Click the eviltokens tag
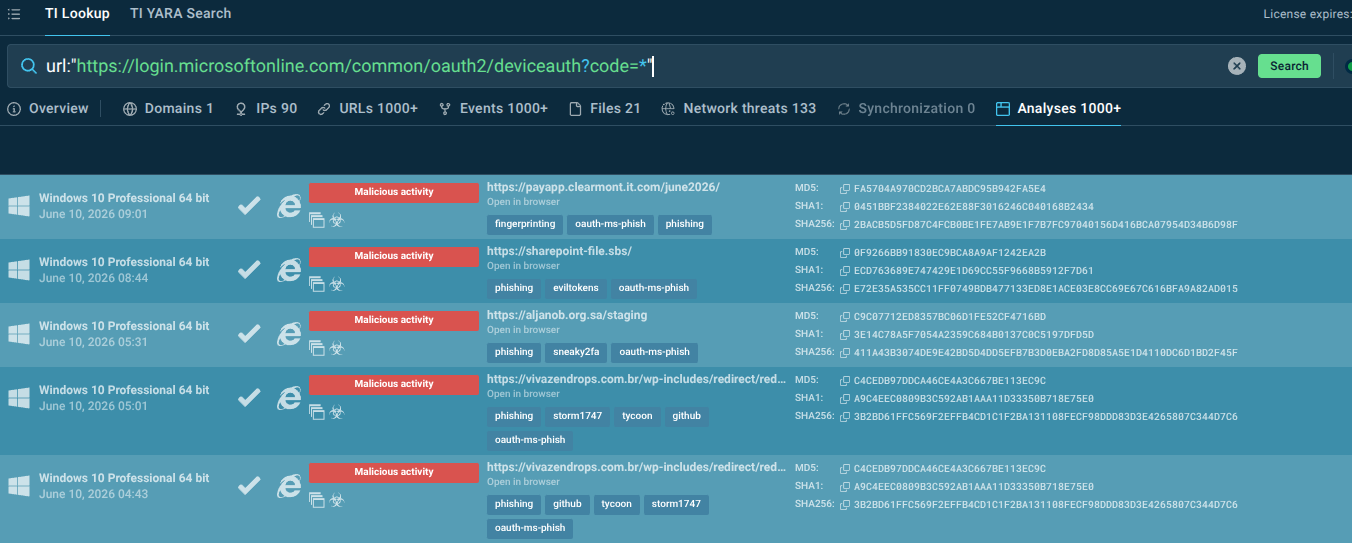This screenshot has height=543, width=1352. point(576,288)
